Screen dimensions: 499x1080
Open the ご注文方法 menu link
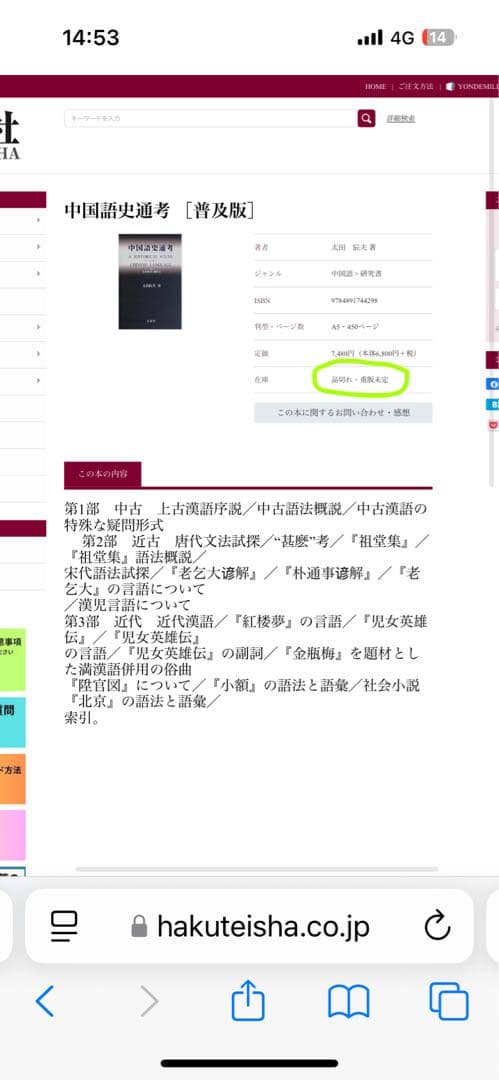click(416, 87)
